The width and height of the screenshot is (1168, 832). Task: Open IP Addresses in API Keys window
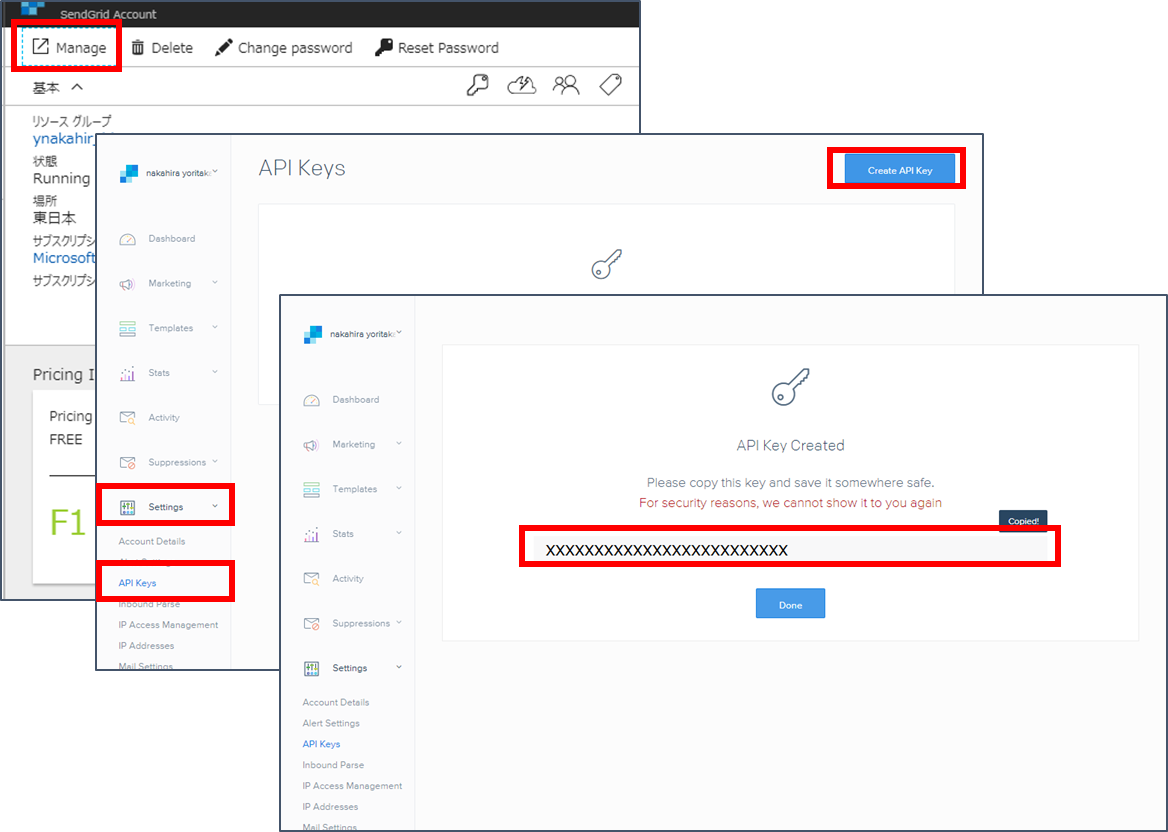(x=146, y=645)
